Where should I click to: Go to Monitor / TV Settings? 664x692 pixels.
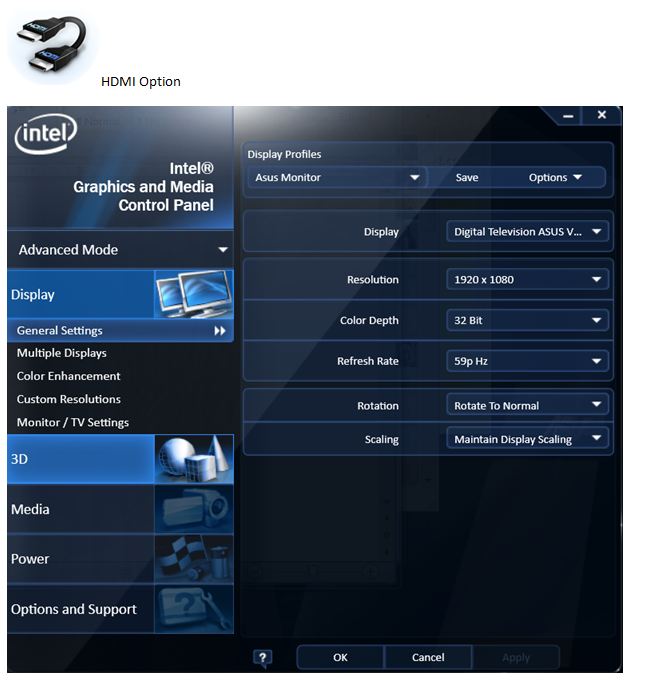coord(73,422)
